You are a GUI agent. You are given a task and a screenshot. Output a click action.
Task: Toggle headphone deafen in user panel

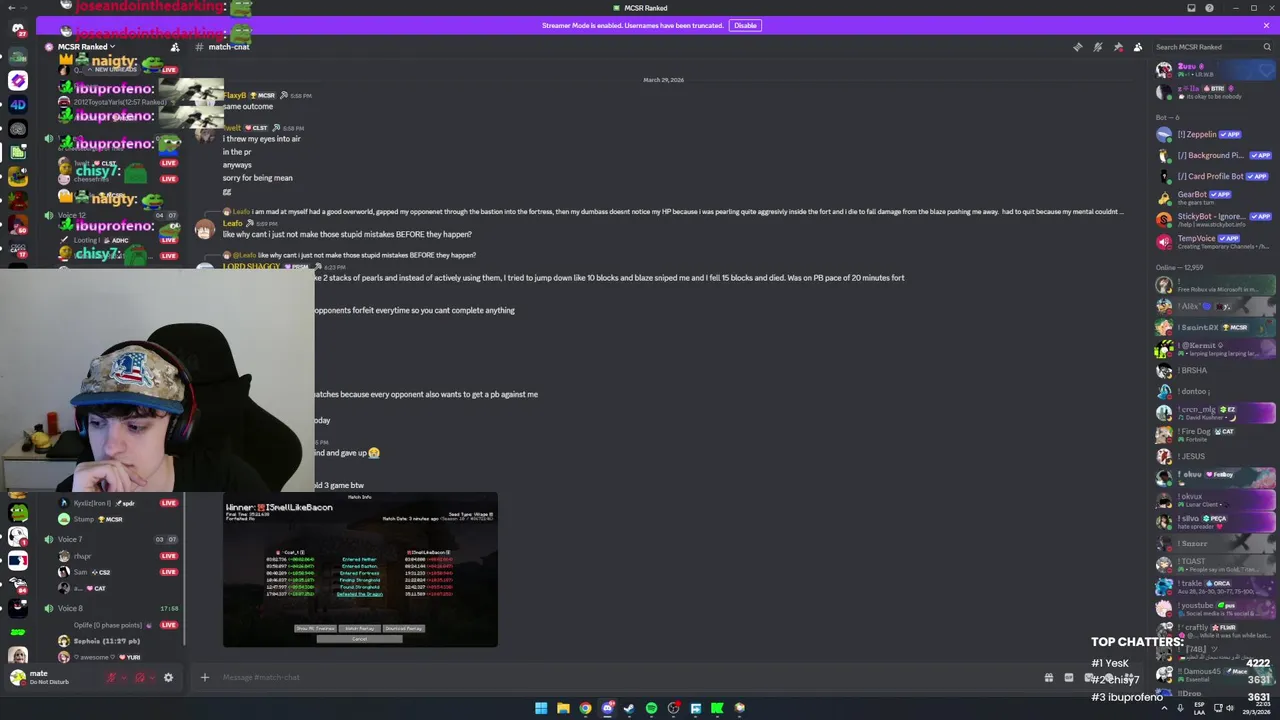[x=140, y=678]
